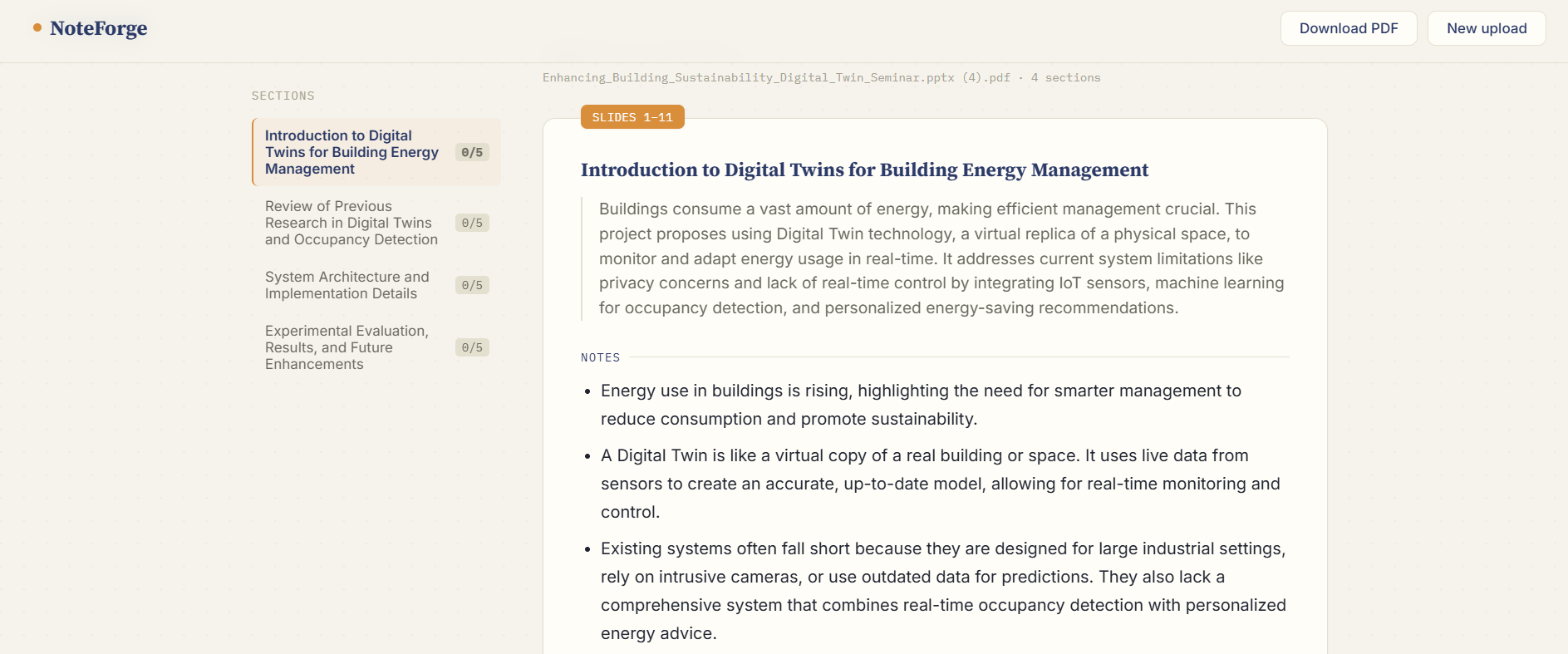Click the NOTES label

601,357
